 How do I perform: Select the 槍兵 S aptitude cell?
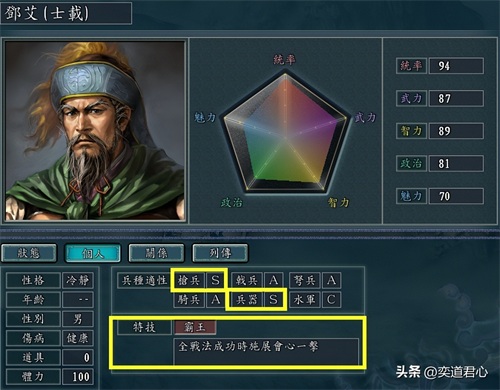point(199,280)
